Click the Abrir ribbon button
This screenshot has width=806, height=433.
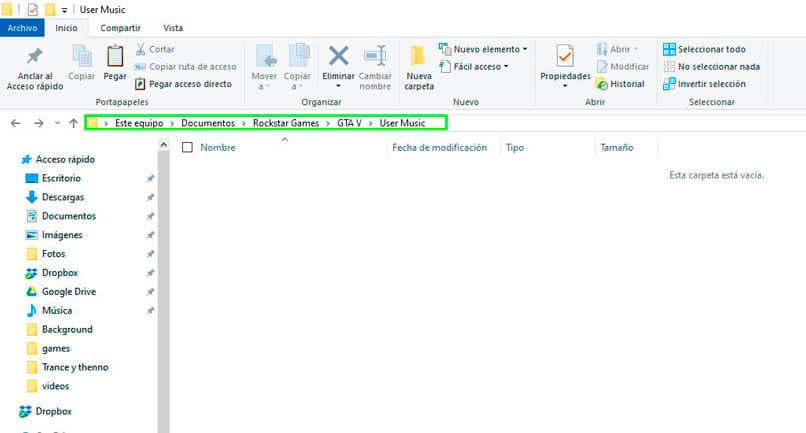pyautogui.click(x=617, y=49)
